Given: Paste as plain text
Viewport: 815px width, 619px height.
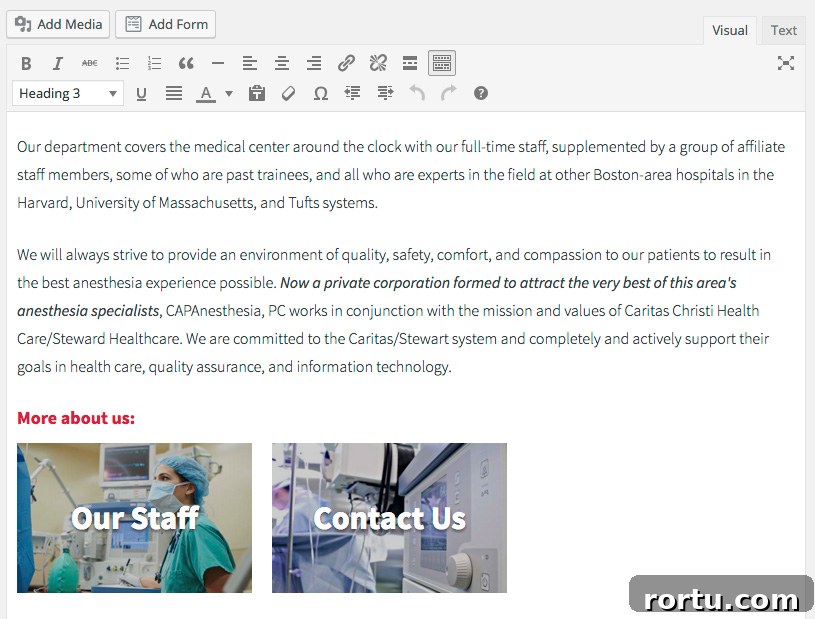Looking at the screenshot, I should 257,94.
